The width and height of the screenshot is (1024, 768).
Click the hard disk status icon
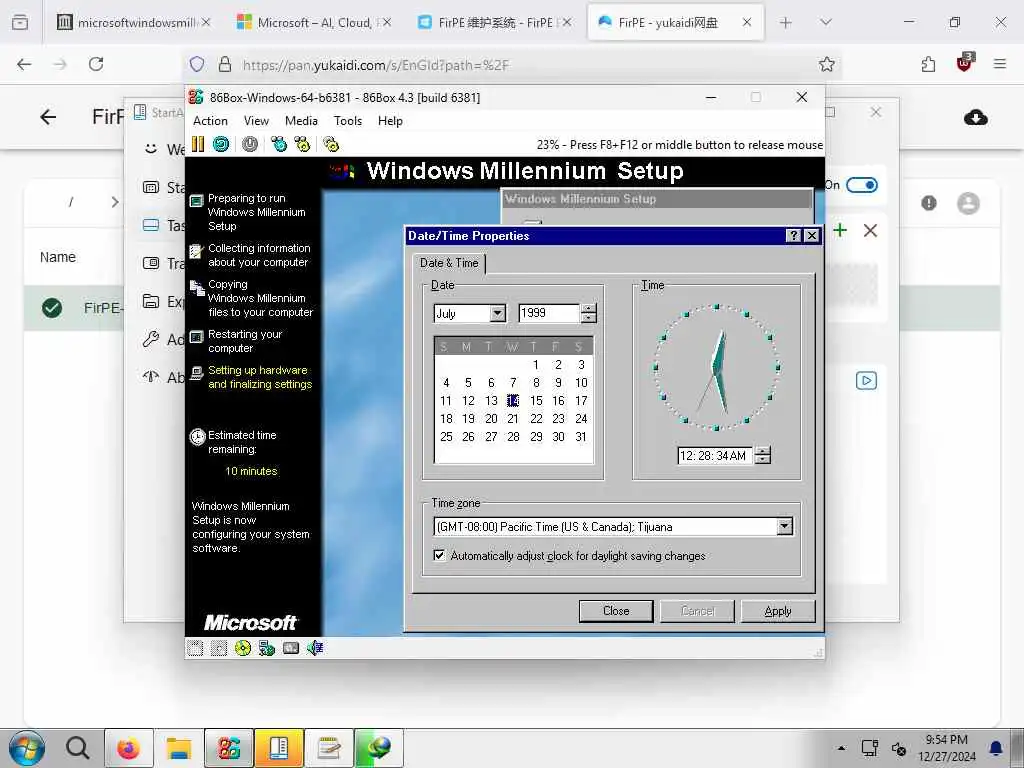coord(291,648)
